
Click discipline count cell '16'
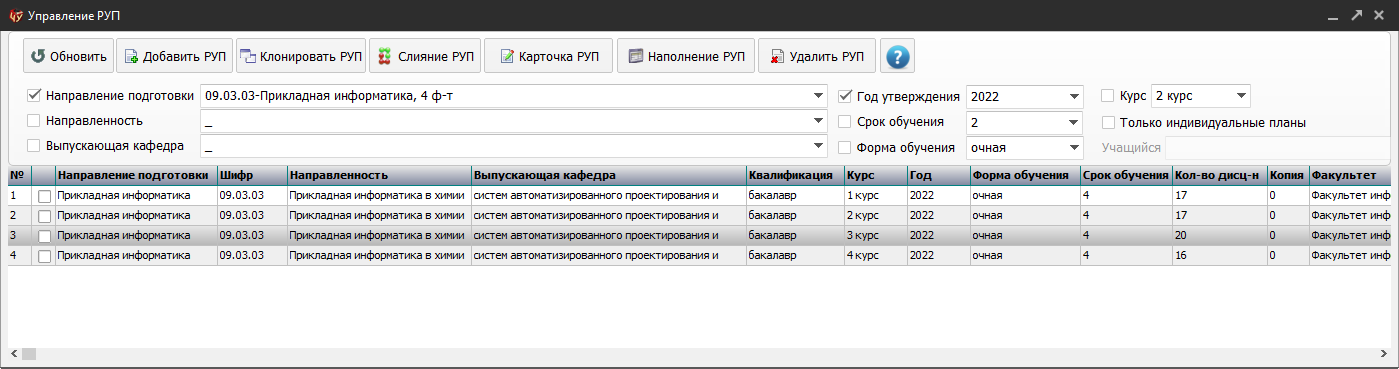point(1219,256)
